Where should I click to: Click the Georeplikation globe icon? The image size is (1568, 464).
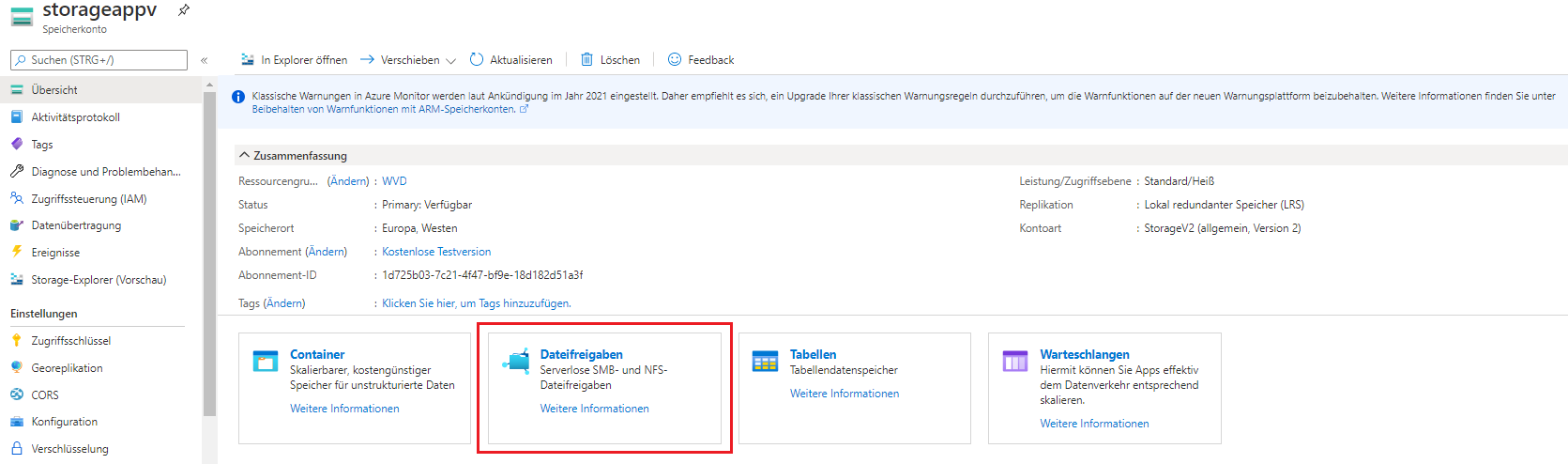point(17,367)
